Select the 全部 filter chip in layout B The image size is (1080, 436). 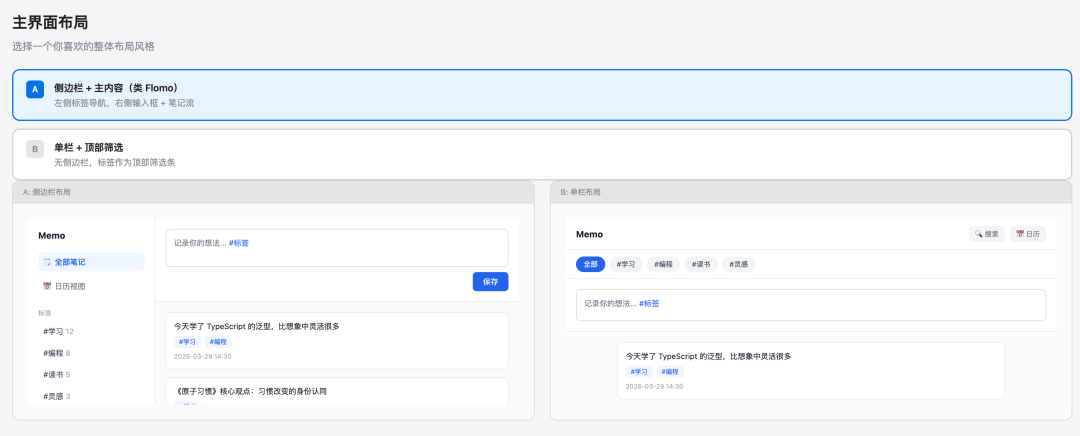590,264
